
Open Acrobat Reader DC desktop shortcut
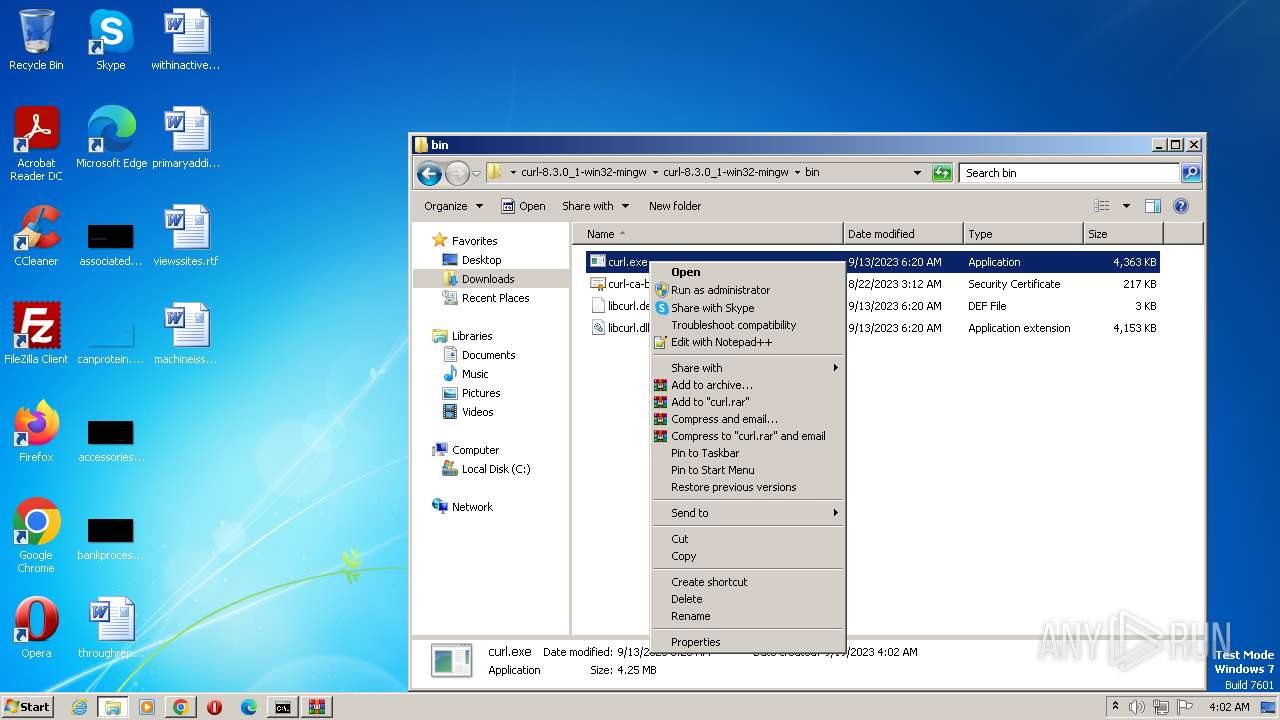coord(36,144)
